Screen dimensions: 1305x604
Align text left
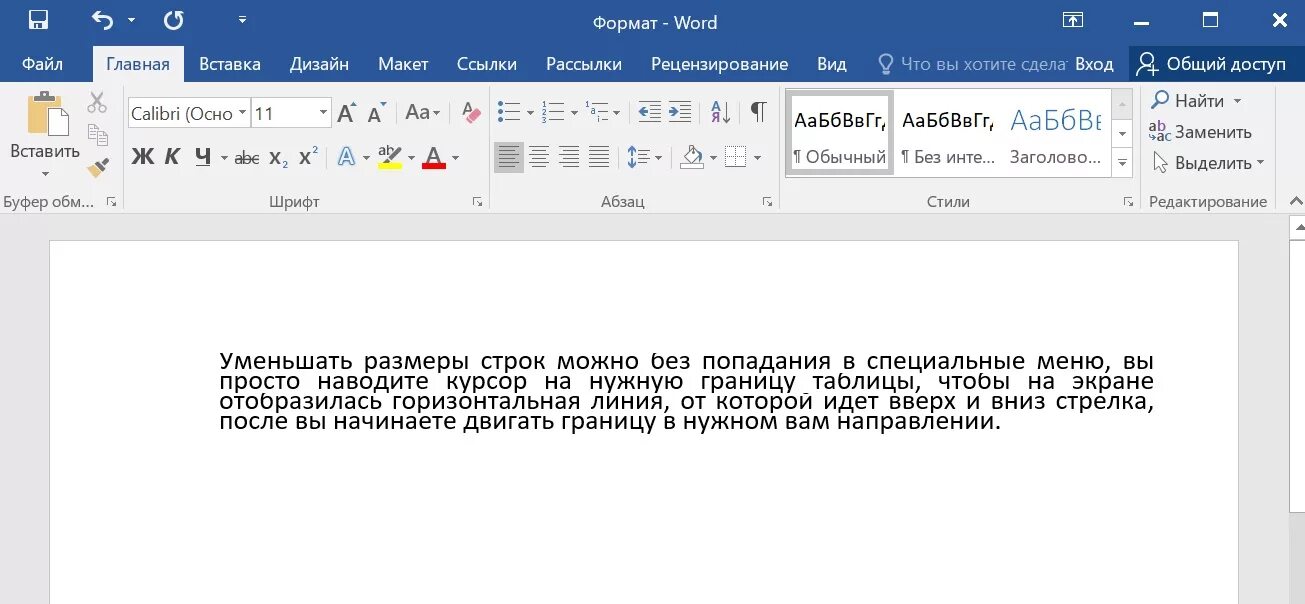coord(509,157)
